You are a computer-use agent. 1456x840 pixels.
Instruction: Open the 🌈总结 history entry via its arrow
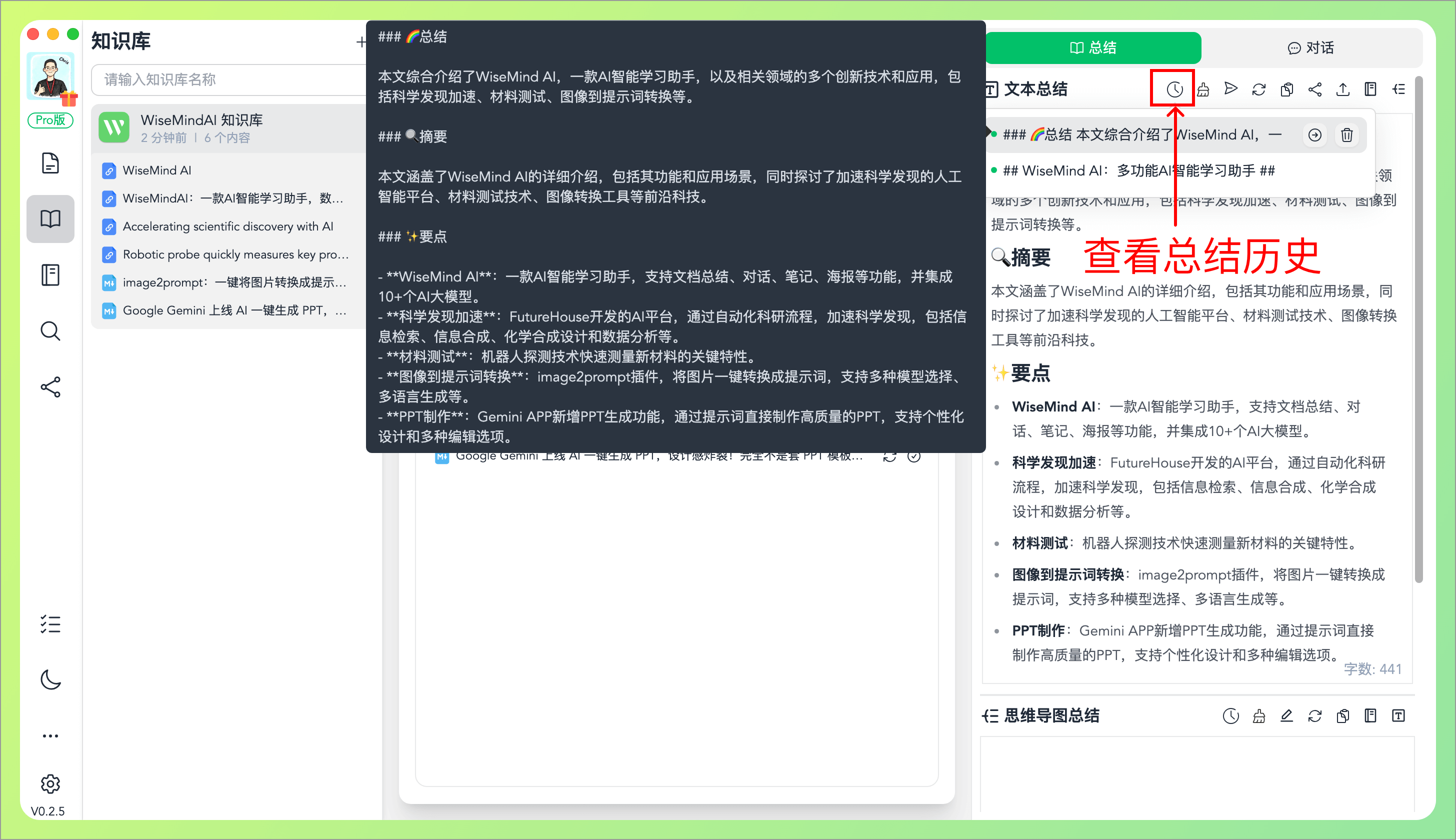pyautogui.click(x=1315, y=134)
